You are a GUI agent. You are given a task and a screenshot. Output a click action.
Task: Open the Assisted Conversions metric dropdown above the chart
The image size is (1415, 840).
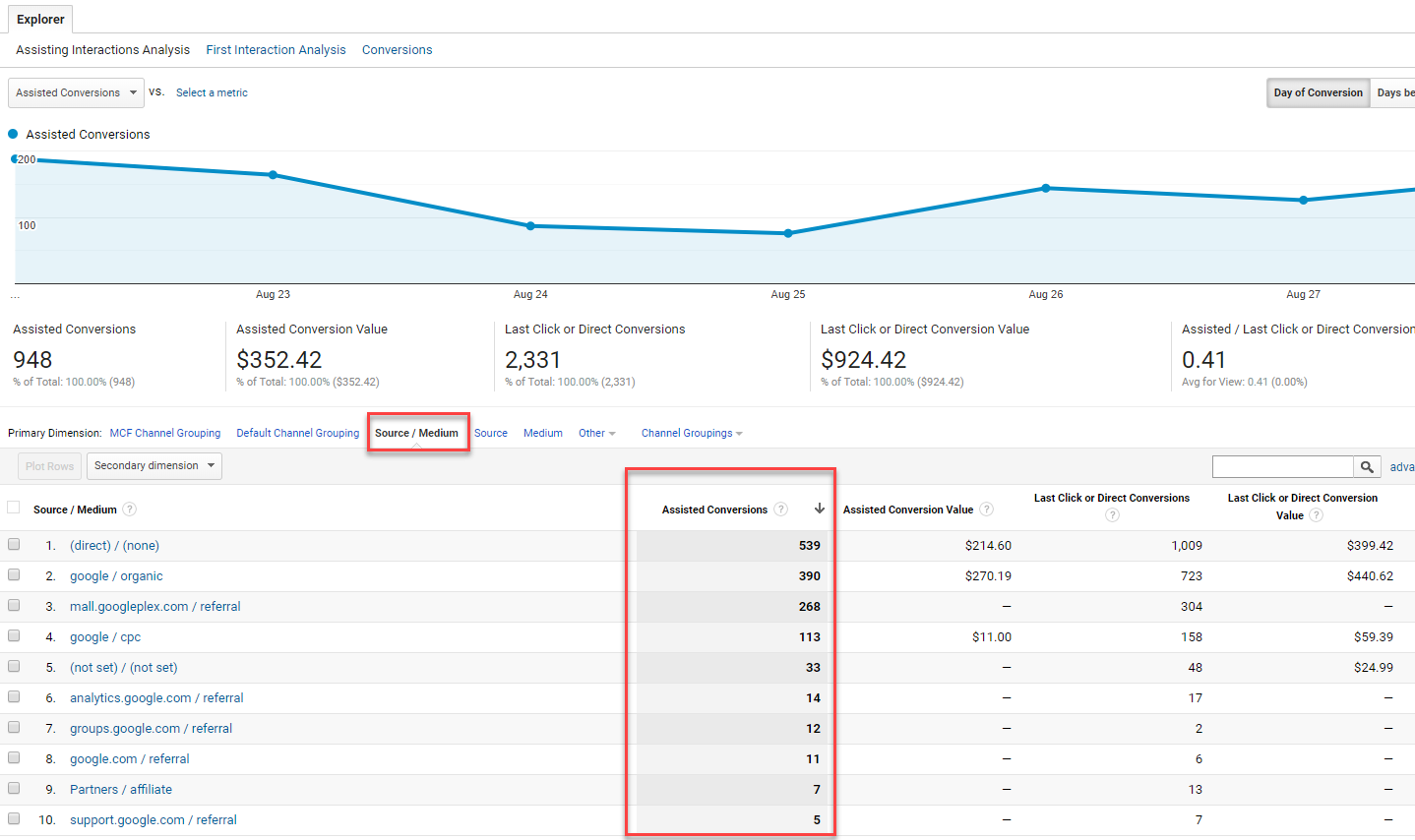tap(77, 92)
